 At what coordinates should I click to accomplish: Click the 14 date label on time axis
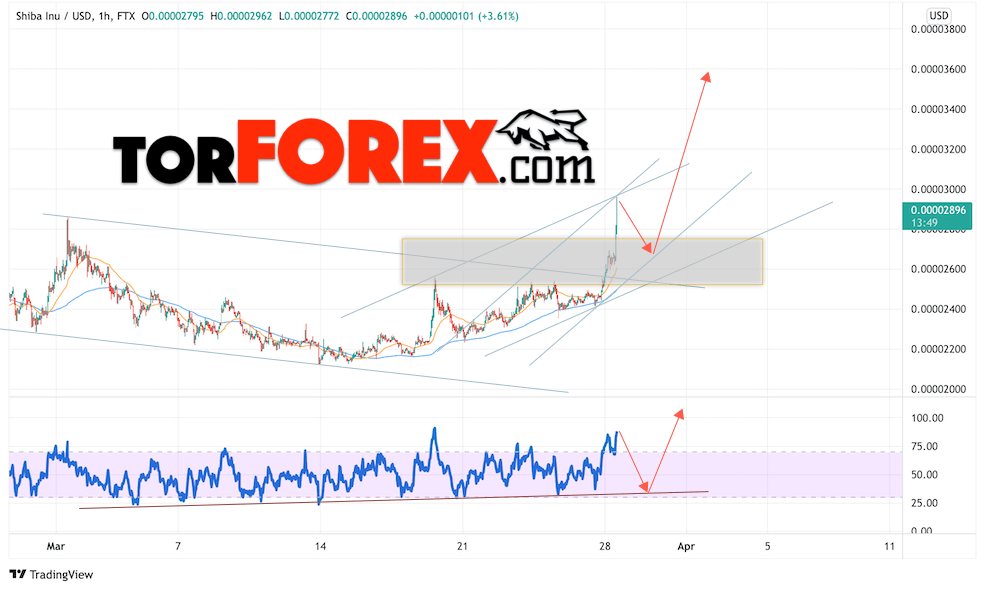320,546
